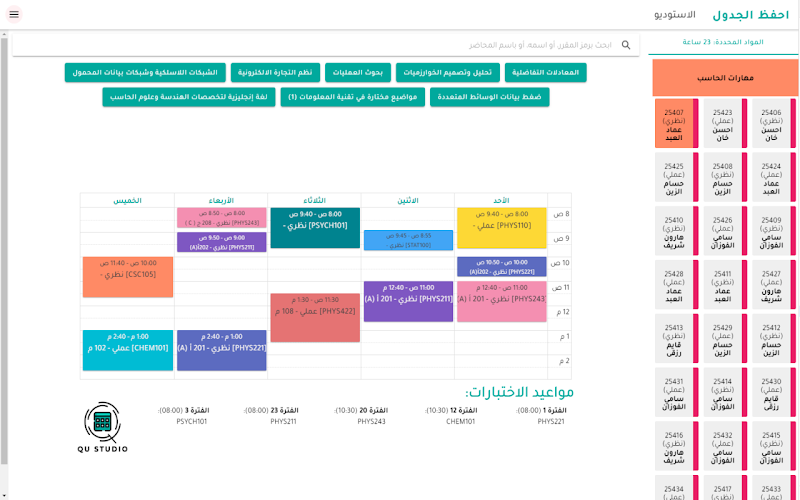Click the left vertical page scrollbar
The image size is (800, 500).
(x=4, y=250)
